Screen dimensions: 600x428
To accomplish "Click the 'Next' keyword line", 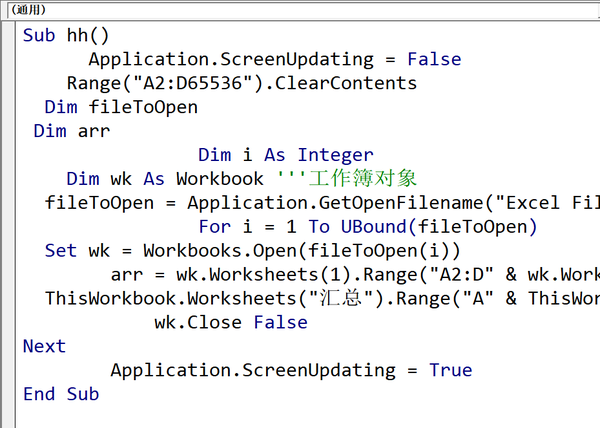I will 44,346.
